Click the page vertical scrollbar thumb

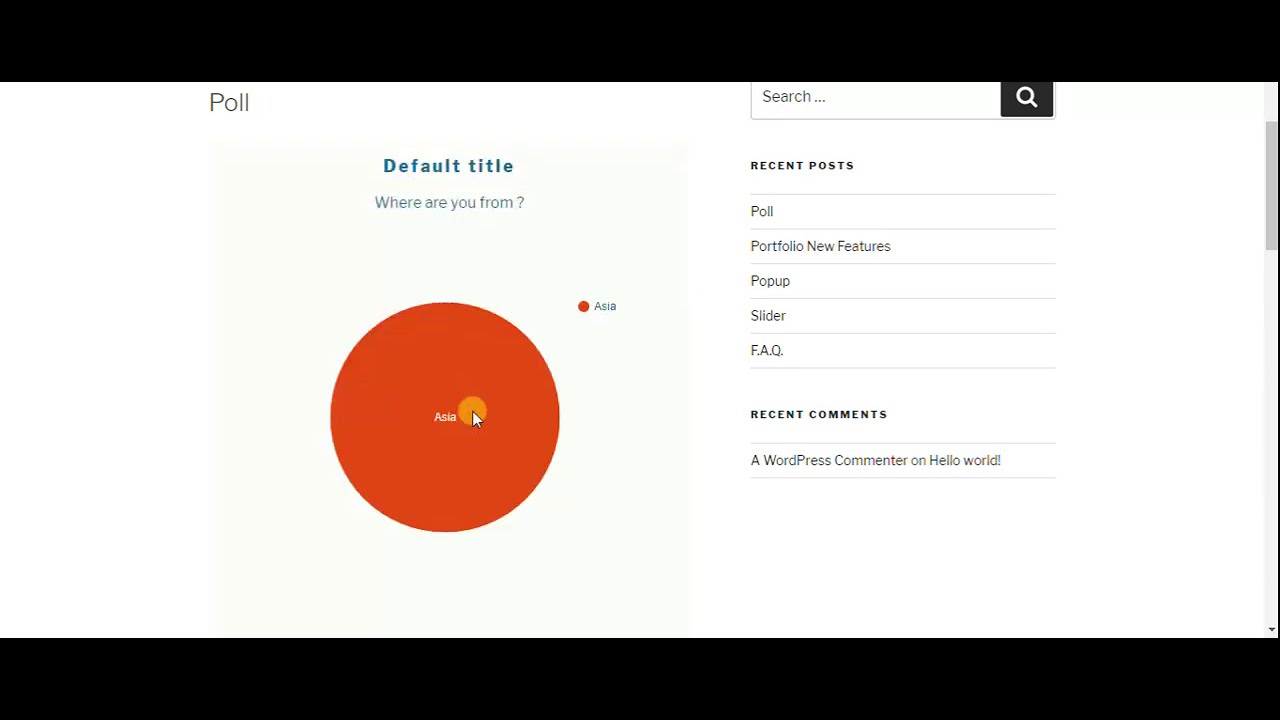point(1272,185)
